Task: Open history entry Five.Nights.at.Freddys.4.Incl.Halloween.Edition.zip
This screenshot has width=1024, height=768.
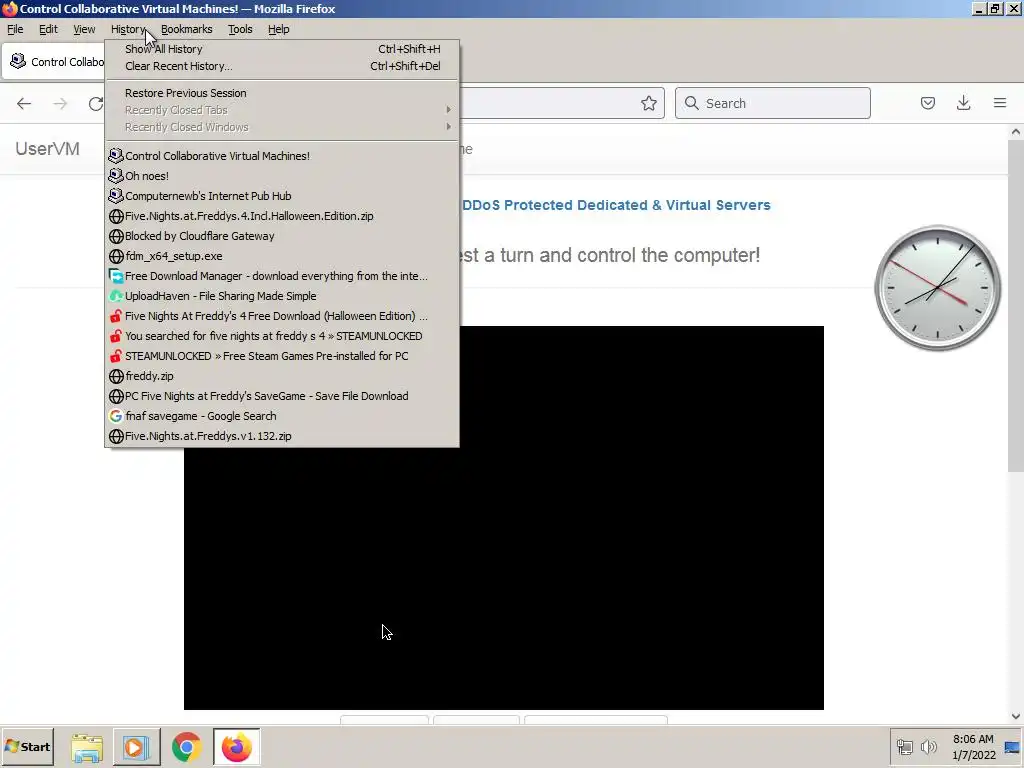Action: [282, 216]
